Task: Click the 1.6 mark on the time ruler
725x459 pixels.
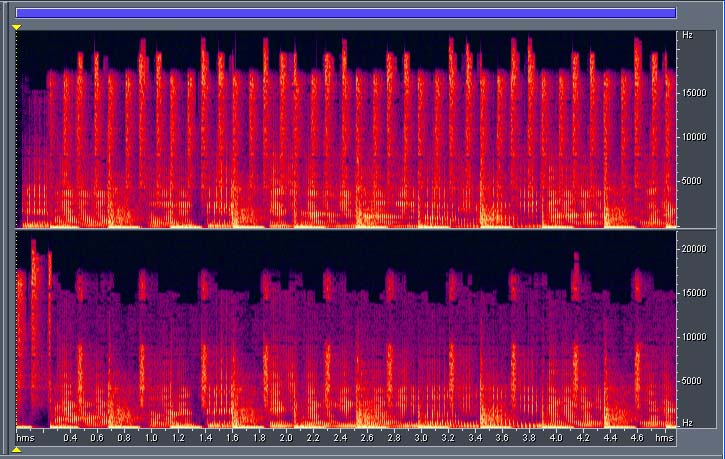Action: click(x=232, y=438)
